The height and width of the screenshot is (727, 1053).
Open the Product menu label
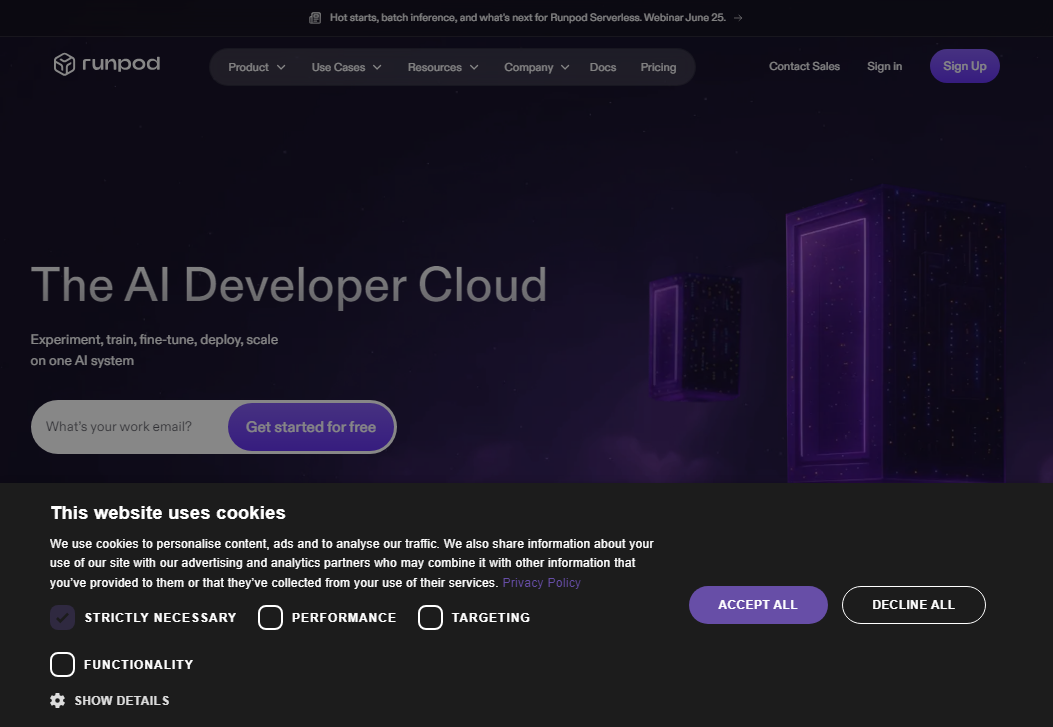248,67
